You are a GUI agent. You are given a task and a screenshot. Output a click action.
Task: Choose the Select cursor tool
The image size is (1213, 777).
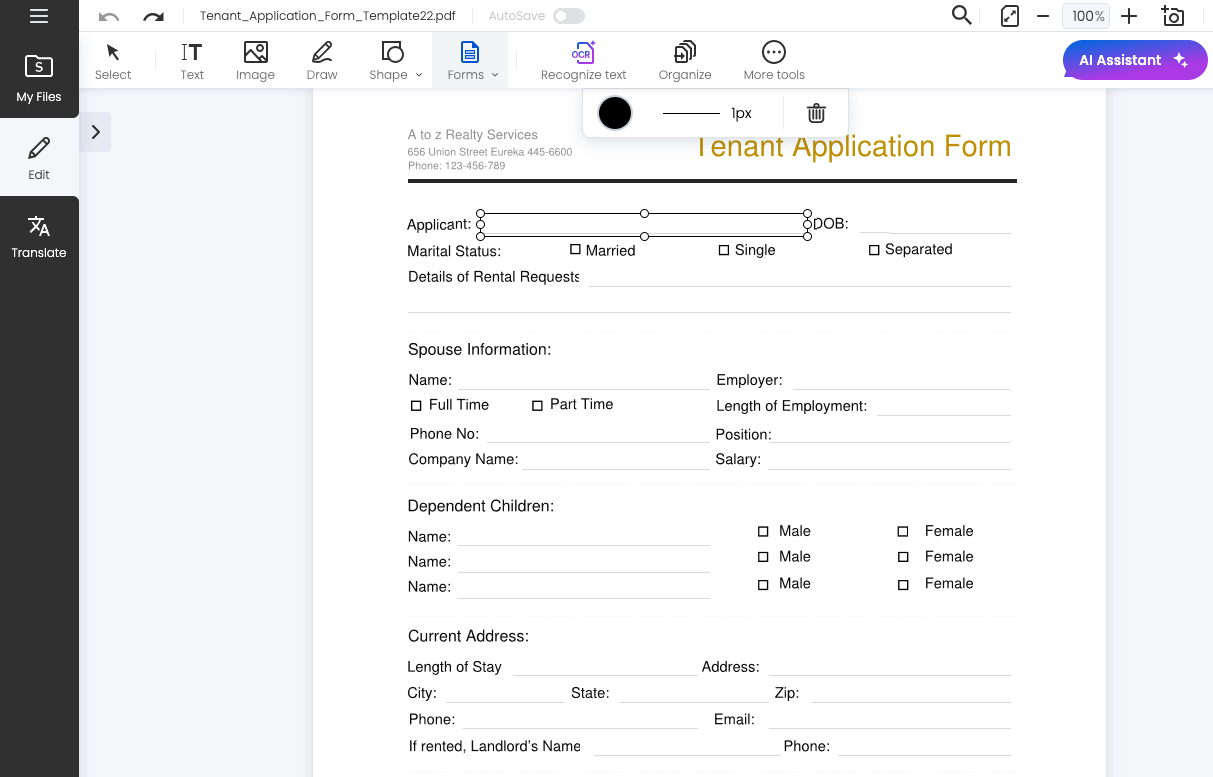(x=113, y=61)
